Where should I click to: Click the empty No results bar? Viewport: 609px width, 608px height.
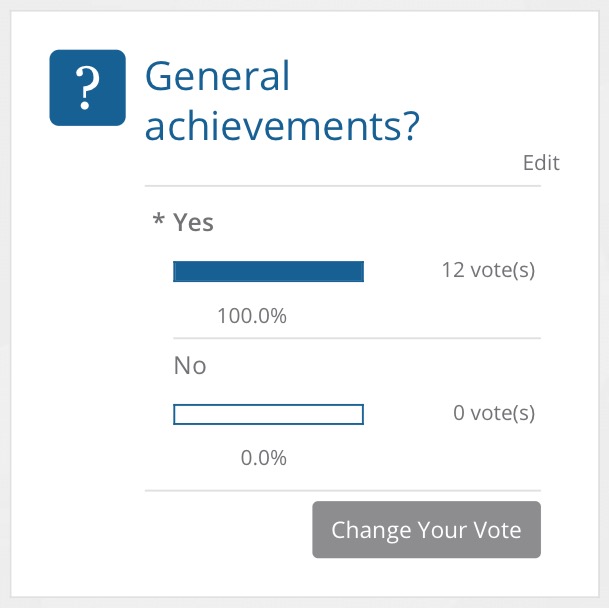tap(268, 414)
